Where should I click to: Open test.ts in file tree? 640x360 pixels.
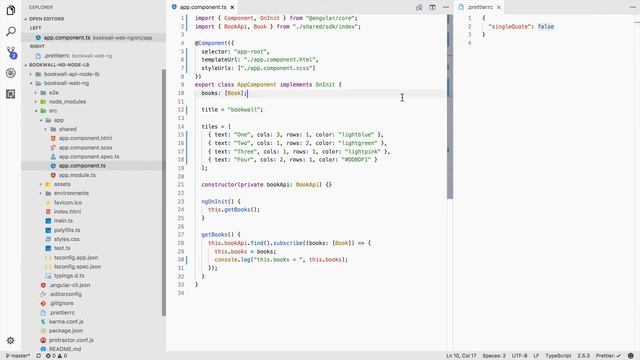pyautogui.click(x=62, y=248)
